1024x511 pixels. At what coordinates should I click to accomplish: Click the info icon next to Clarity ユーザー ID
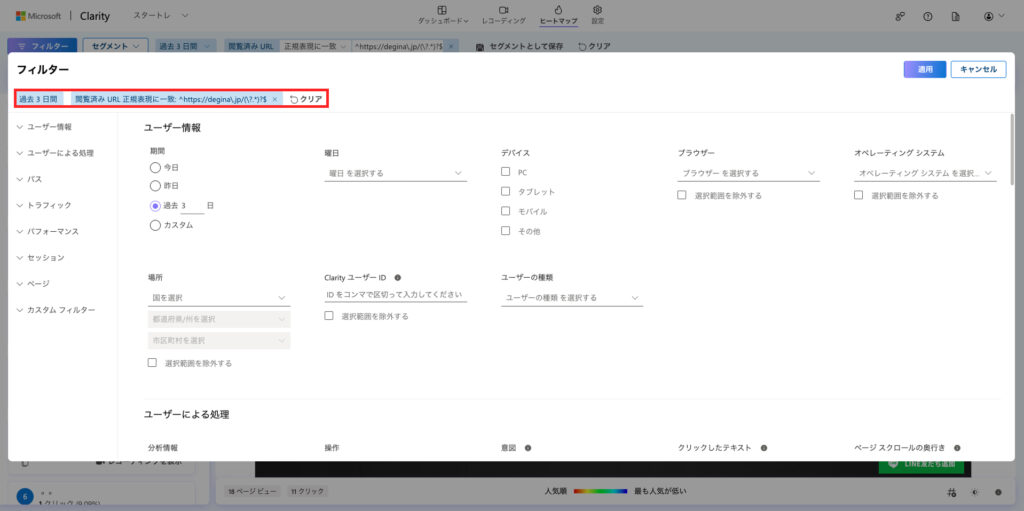[x=398, y=277]
